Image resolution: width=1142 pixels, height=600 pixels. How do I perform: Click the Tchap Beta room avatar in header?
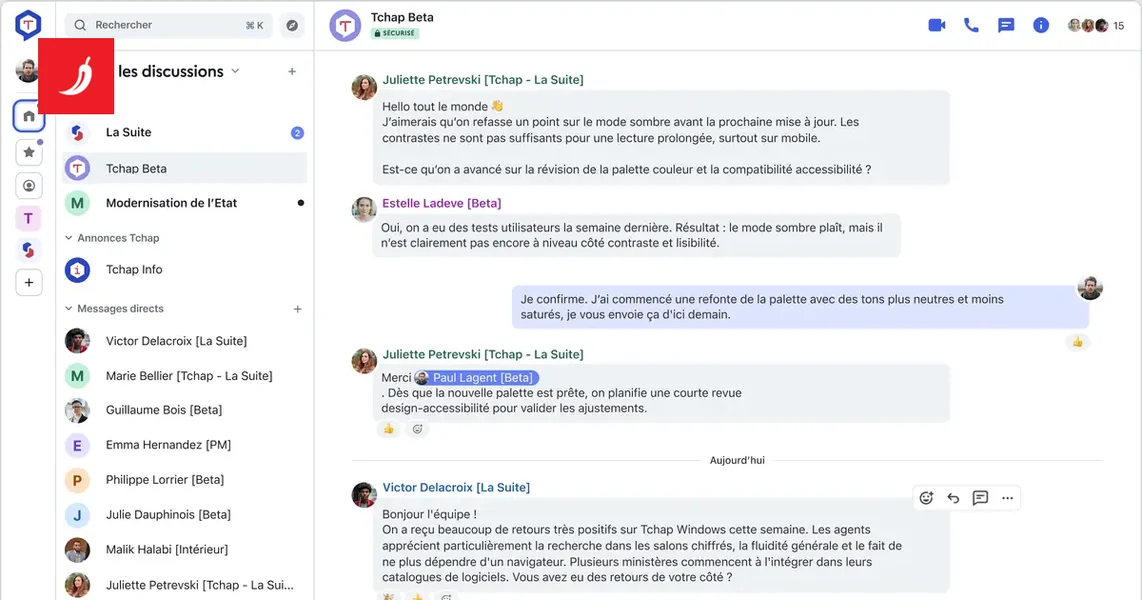pos(345,25)
